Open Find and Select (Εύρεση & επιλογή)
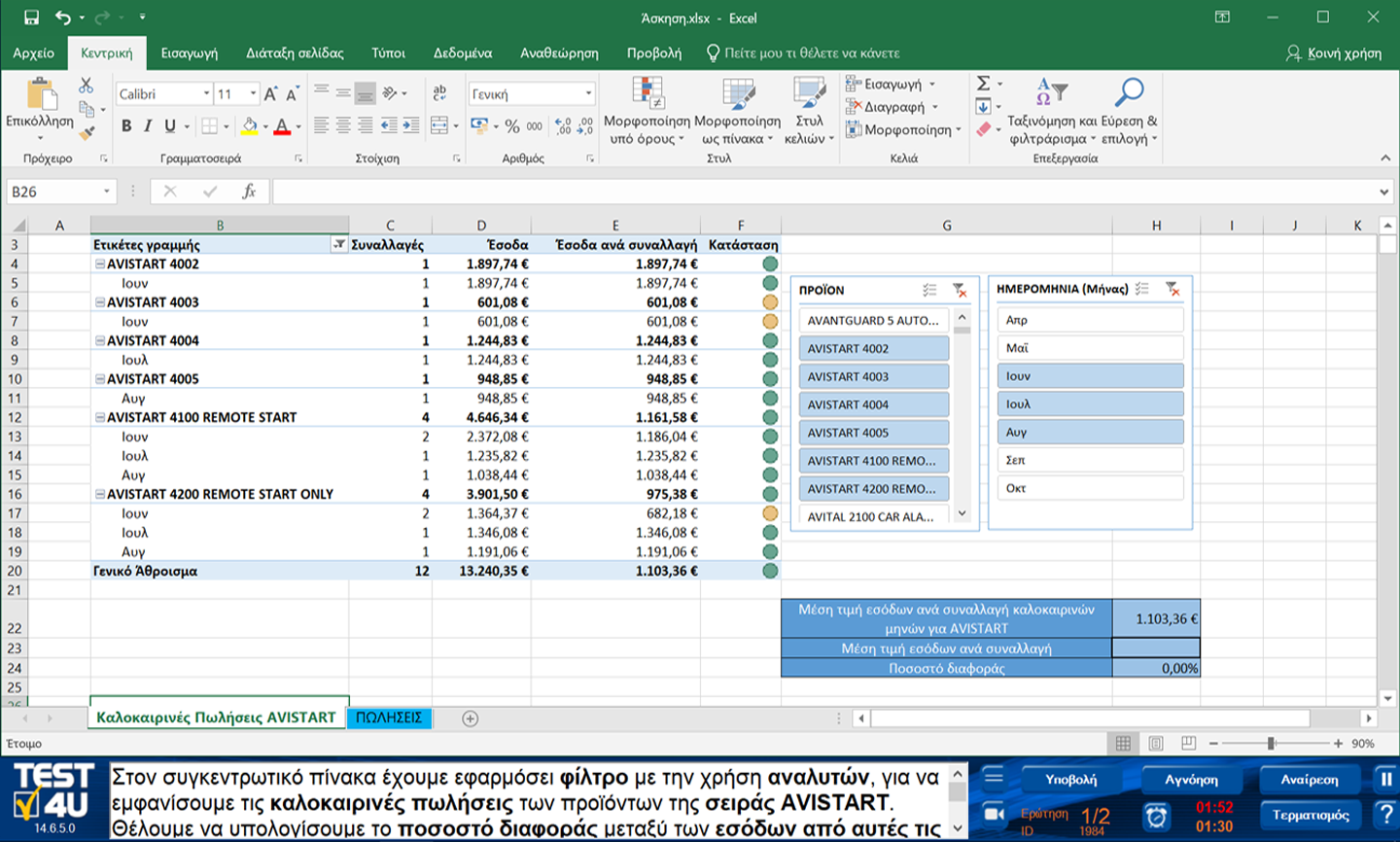Image resolution: width=1400 pixels, height=842 pixels. point(1129,111)
